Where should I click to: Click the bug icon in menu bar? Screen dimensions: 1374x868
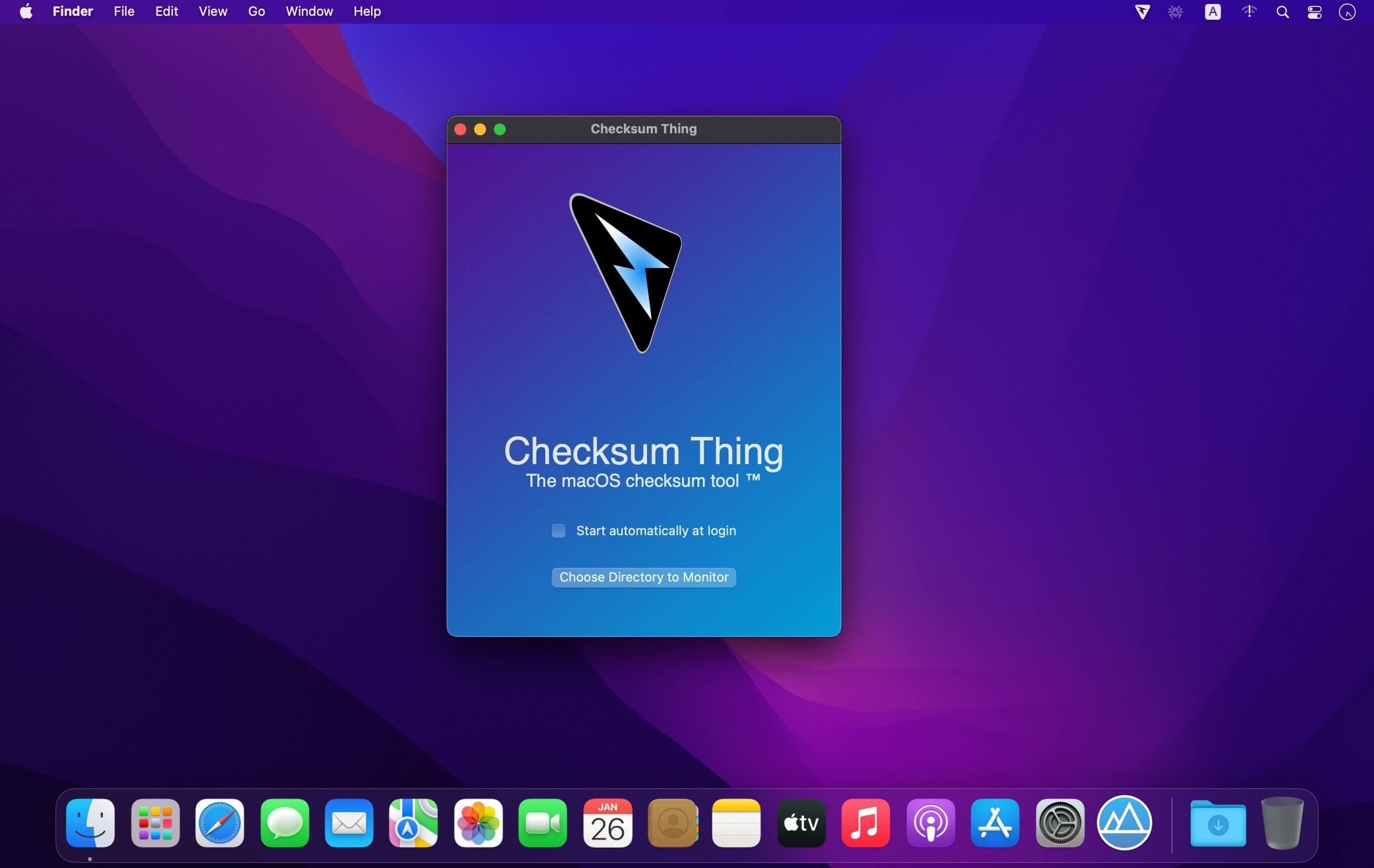click(1175, 12)
